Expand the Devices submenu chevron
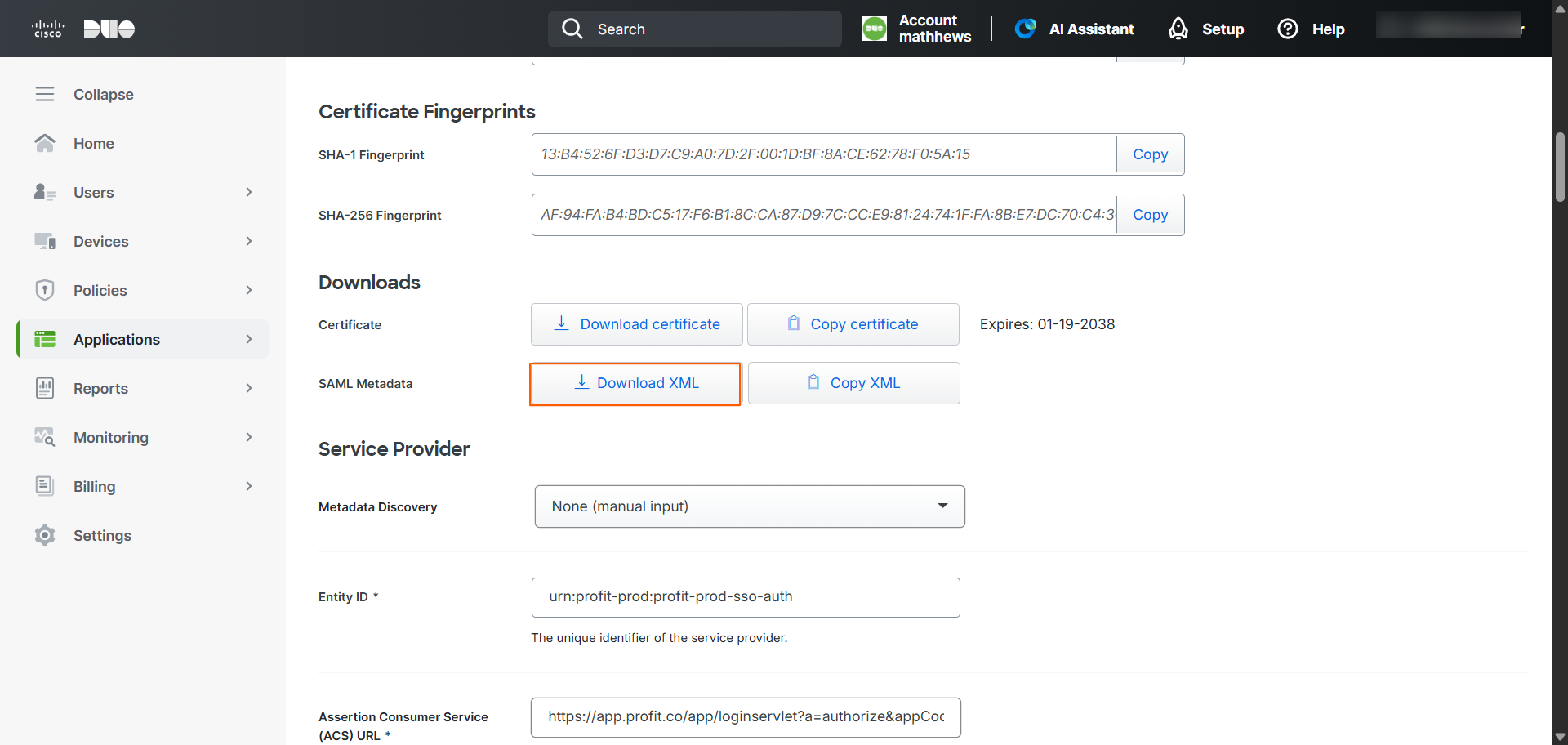 (249, 241)
